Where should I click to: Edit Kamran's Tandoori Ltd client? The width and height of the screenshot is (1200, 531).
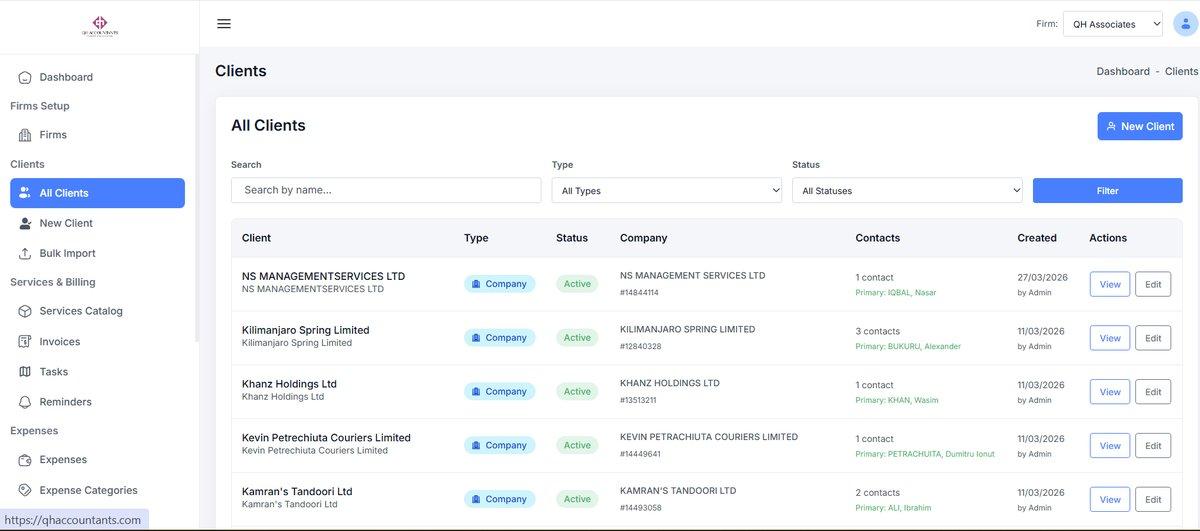pyautogui.click(x=1153, y=499)
